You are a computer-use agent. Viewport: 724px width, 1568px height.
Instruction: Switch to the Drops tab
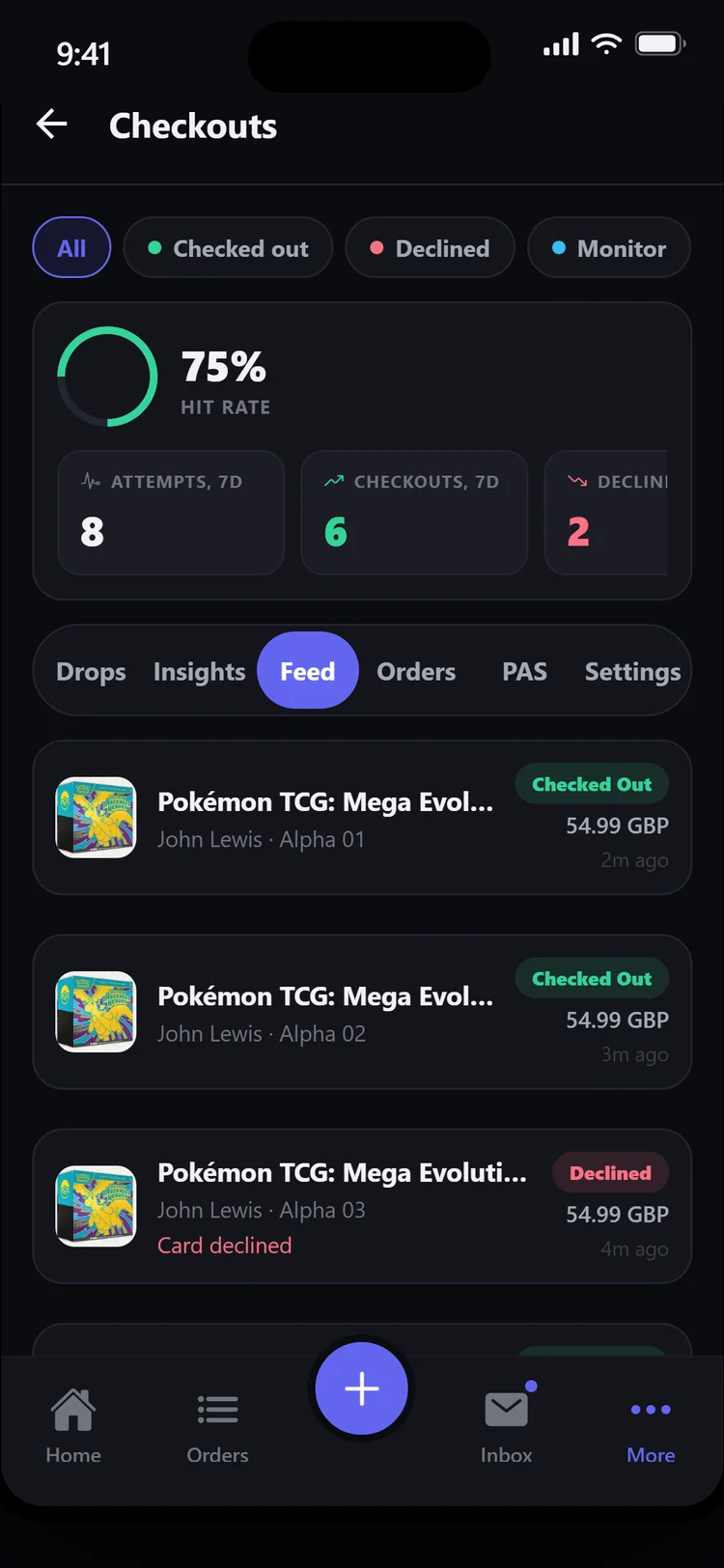tap(91, 671)
